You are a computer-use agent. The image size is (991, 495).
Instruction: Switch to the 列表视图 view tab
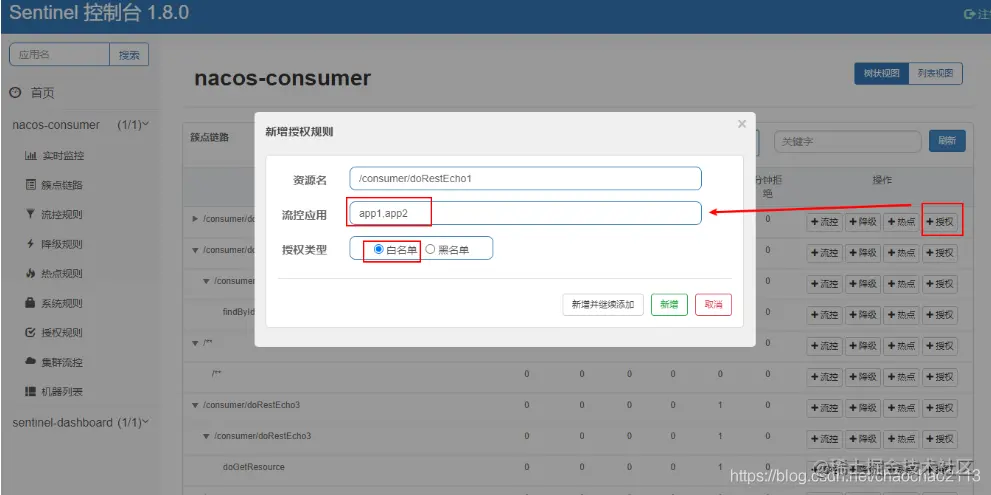(x=935, y=73)
